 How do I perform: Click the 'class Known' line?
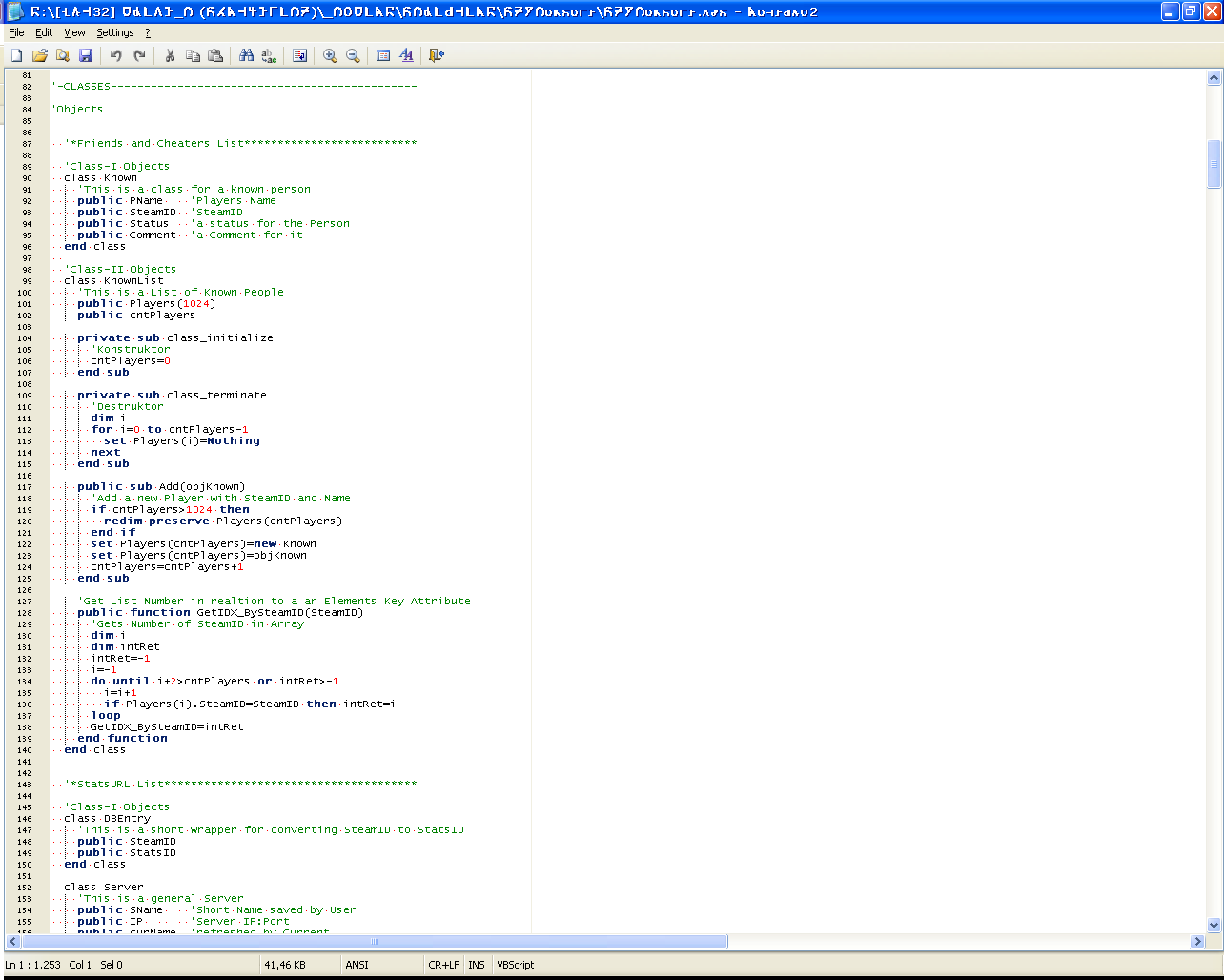[x=100, y=177]
